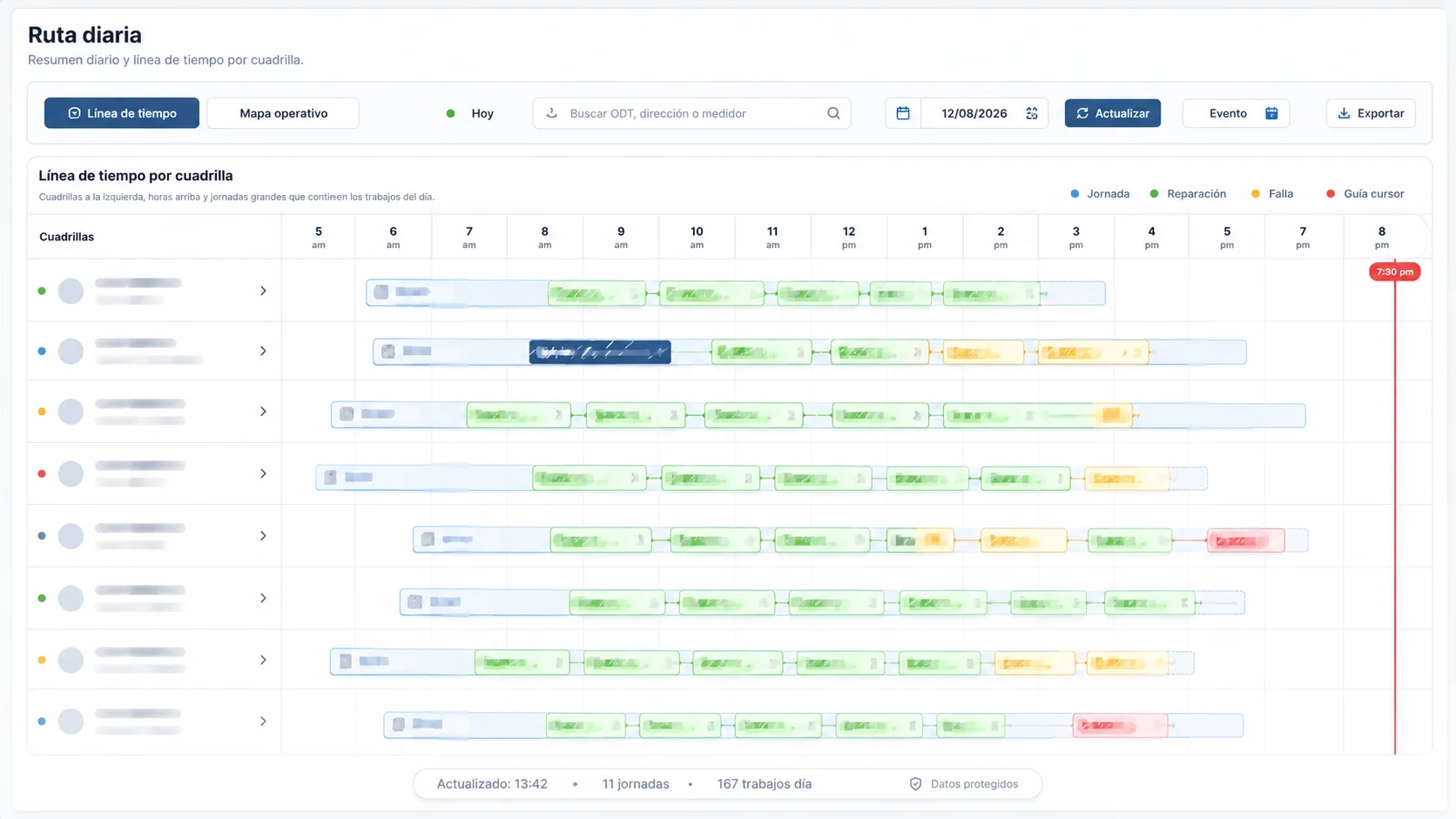Expand the eighth cuadrilla row chevron
The height and width of the screenshot is (819, 1456).
click(263, 722)
